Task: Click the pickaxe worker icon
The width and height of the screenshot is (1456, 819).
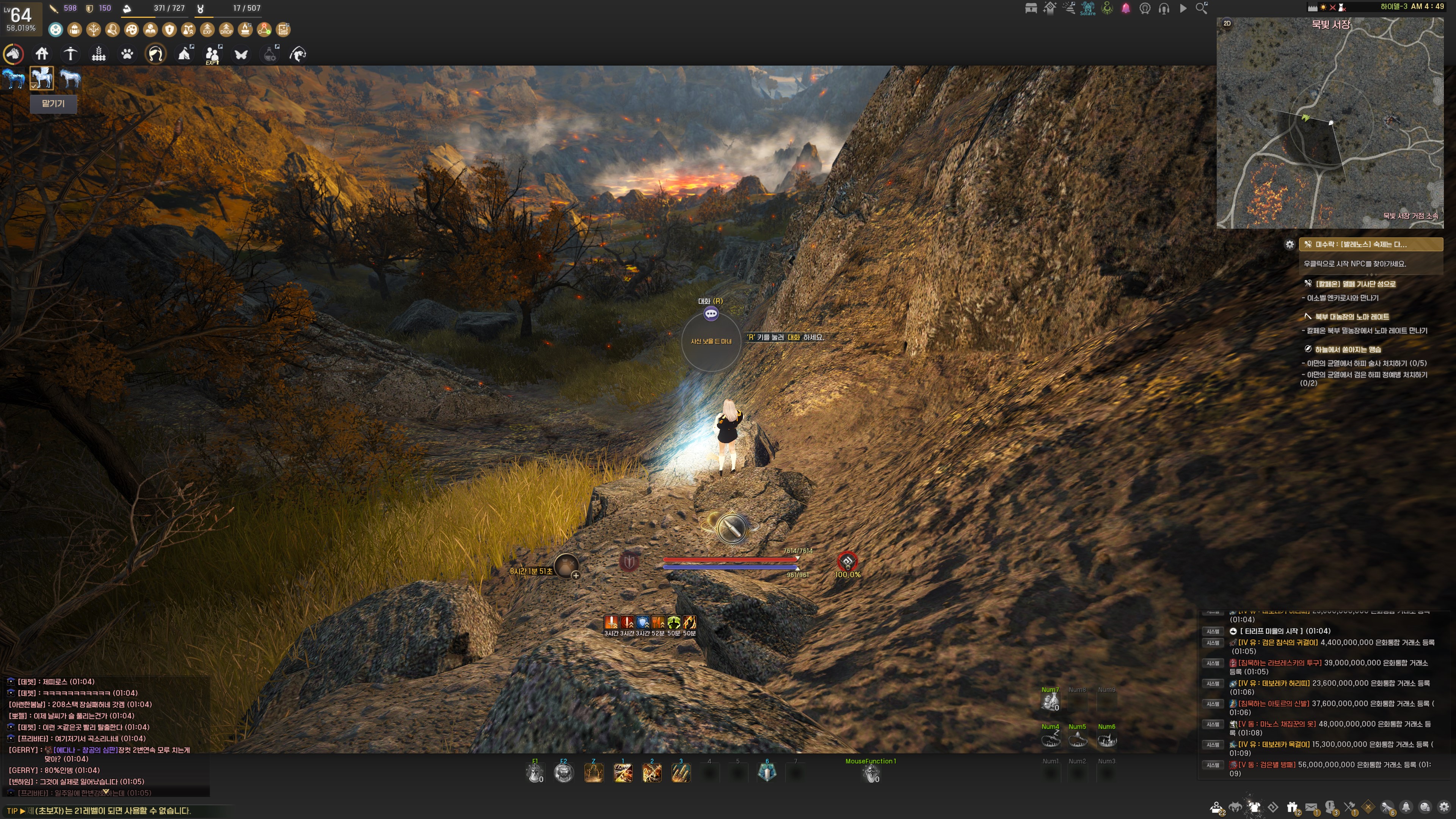Action: (x=70, y=54)
